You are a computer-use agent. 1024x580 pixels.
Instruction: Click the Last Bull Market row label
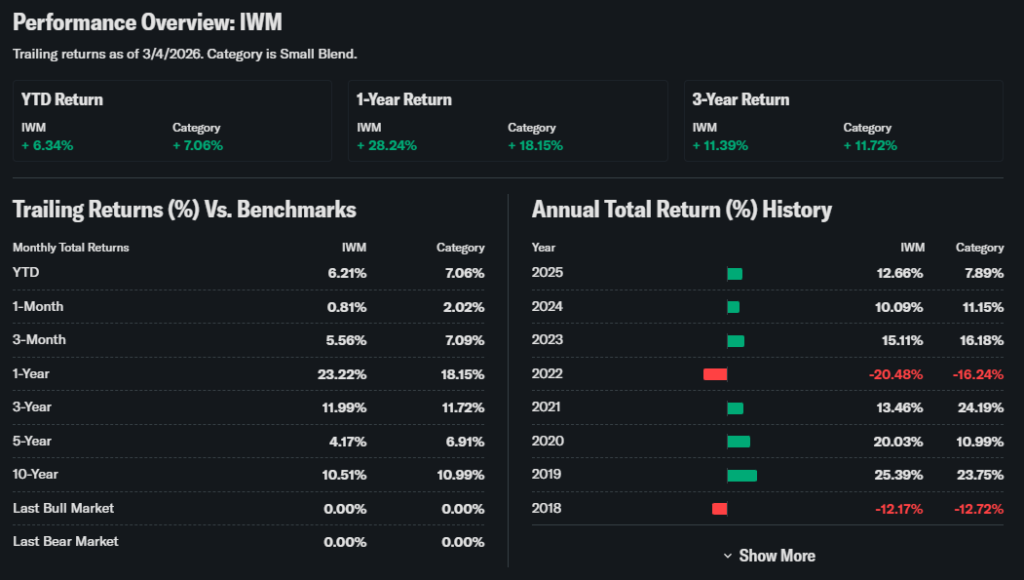pos(63,508)
